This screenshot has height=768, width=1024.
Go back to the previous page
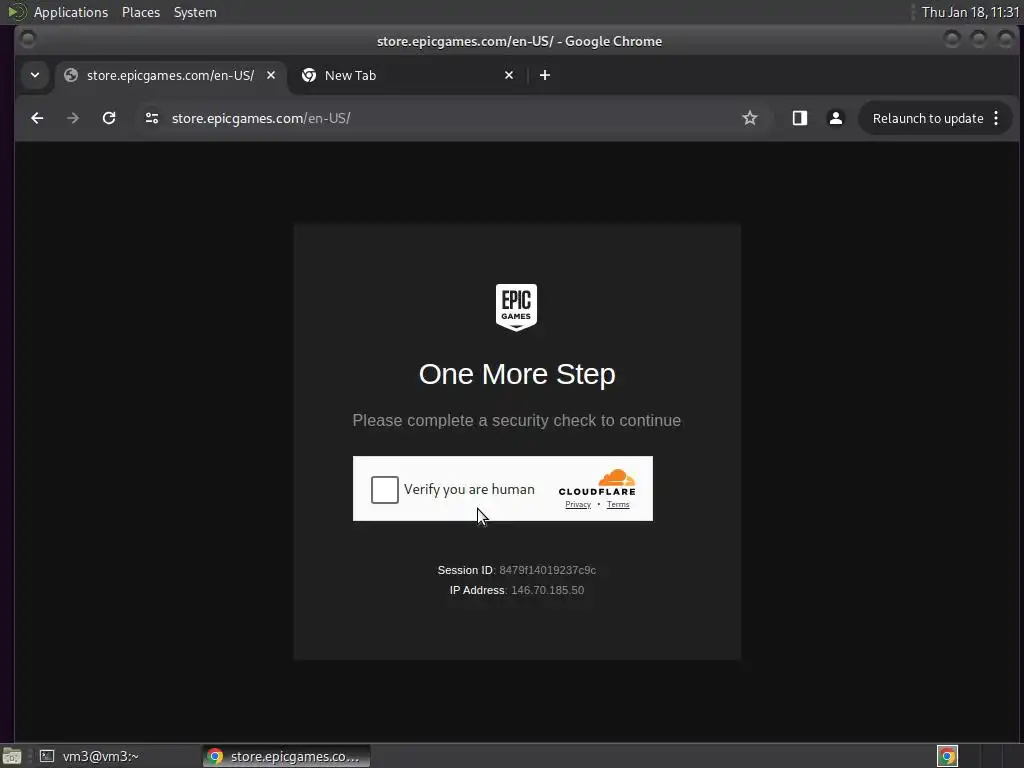(x=37, y=118)
